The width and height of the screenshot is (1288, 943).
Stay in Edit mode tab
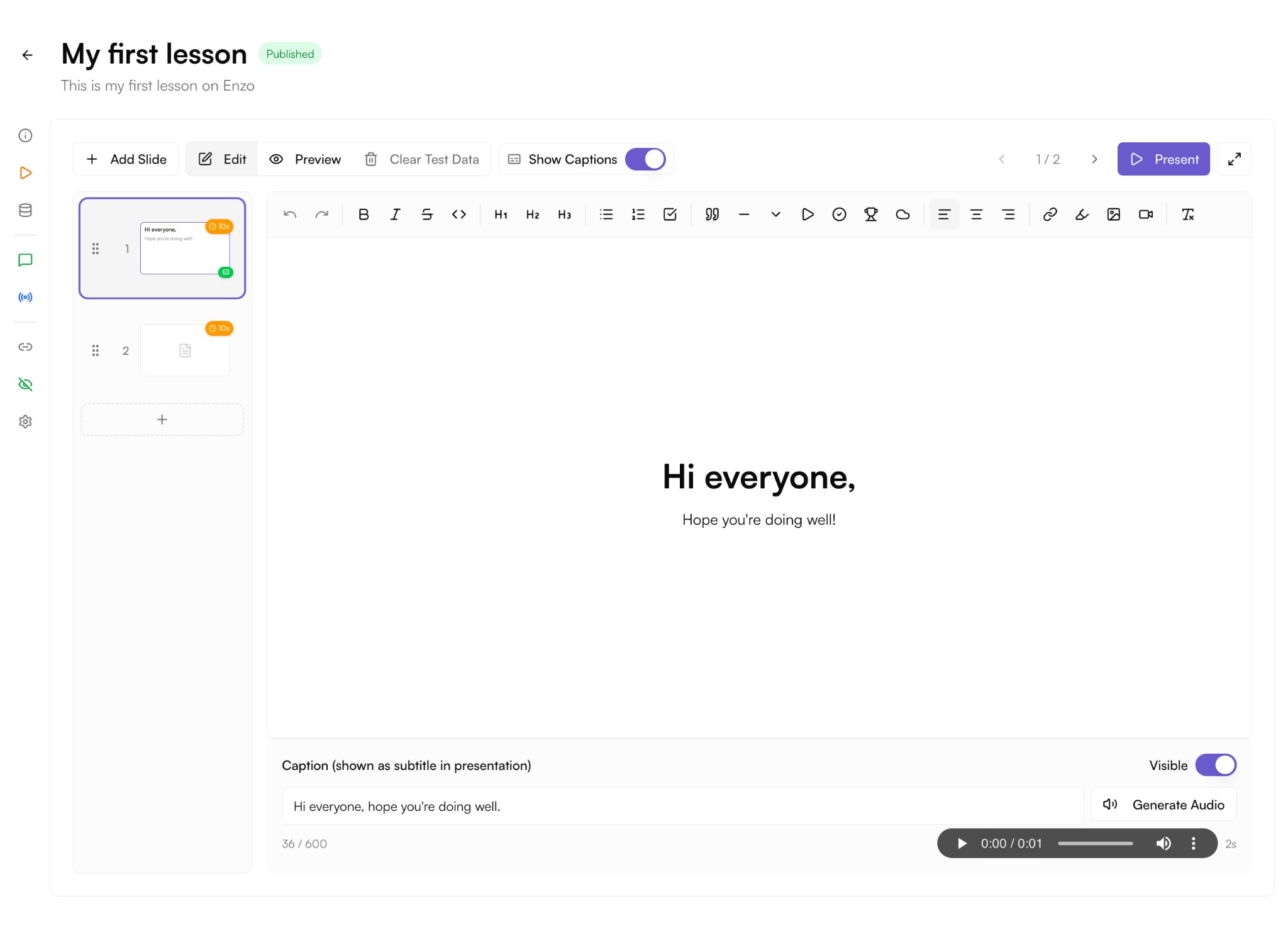click(221, 159)
